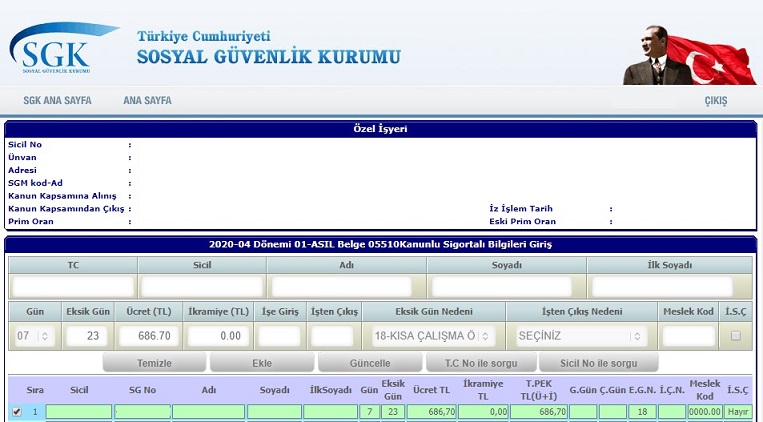Screen dimensions: 763x422
Task: Open Eksik Gün Nedeni dropdown
Action: (434, 336)
